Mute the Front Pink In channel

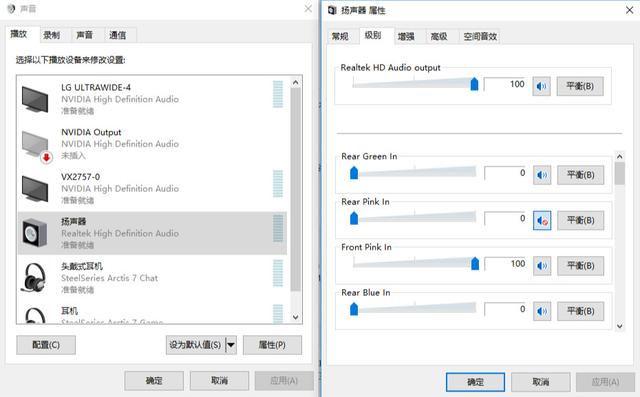(x=542, y=266)
